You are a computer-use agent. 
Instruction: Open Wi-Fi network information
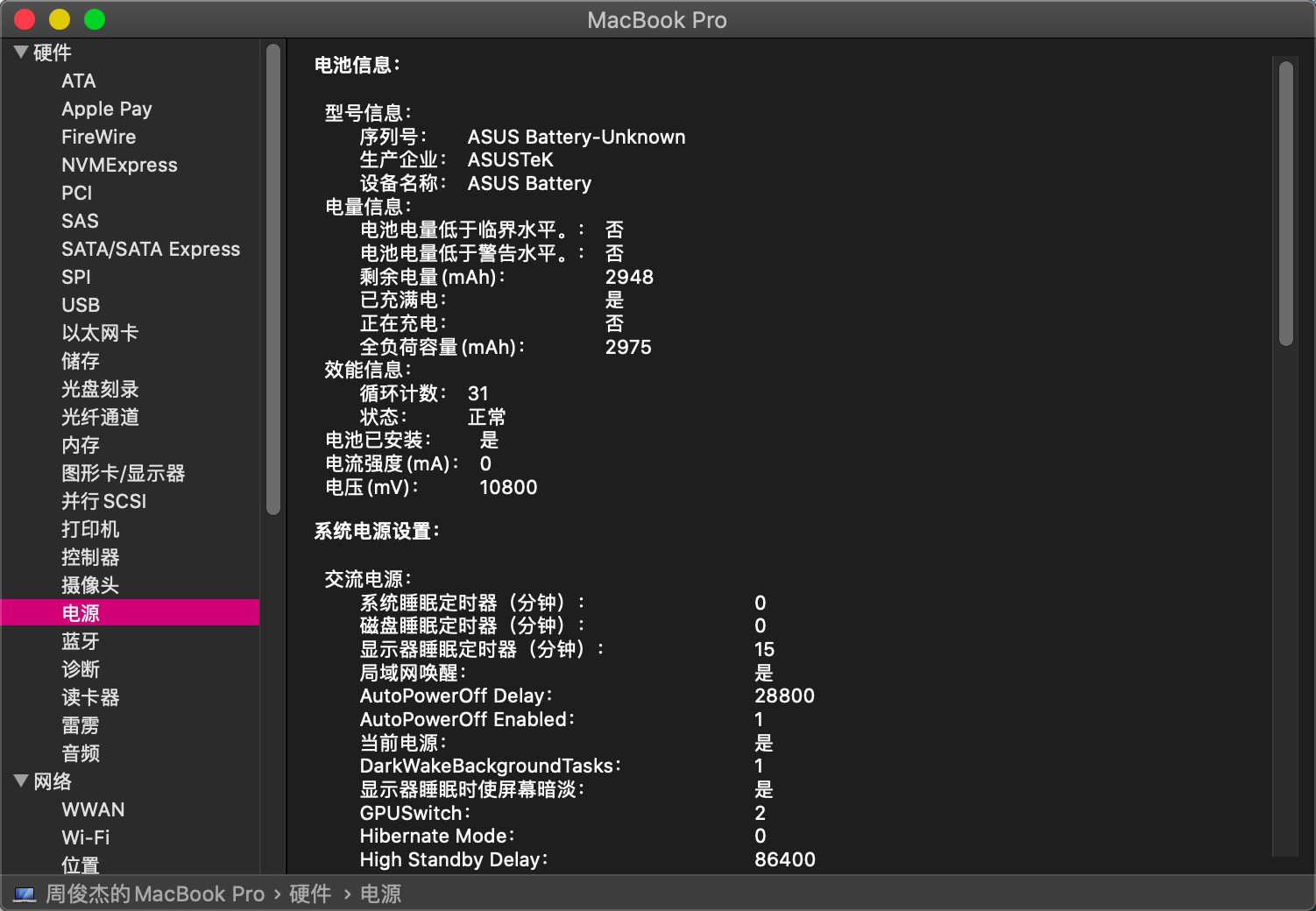pyautogui.click(x=86, y=837)
